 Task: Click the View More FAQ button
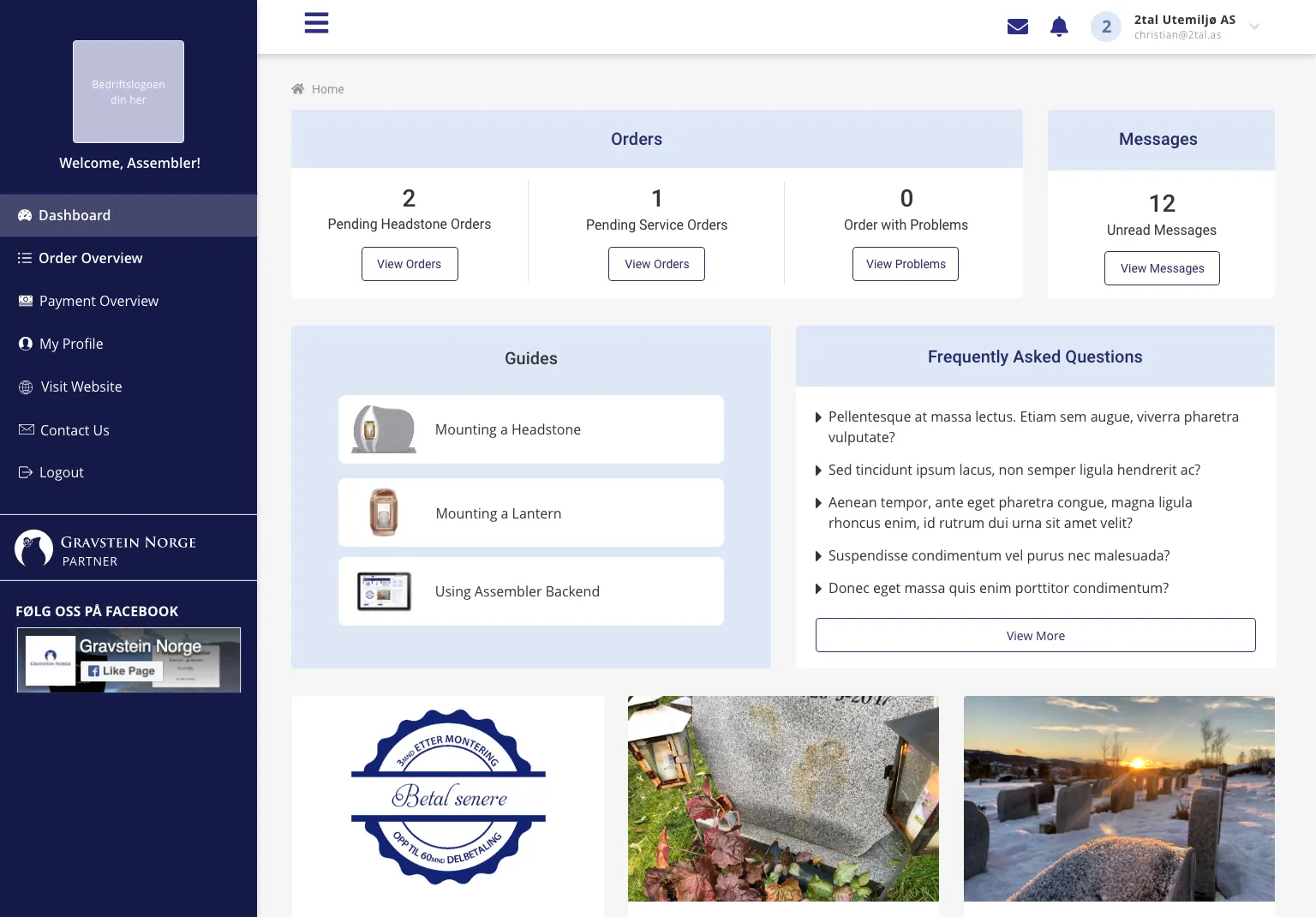pyautogui.click(x=1035, y=635)
